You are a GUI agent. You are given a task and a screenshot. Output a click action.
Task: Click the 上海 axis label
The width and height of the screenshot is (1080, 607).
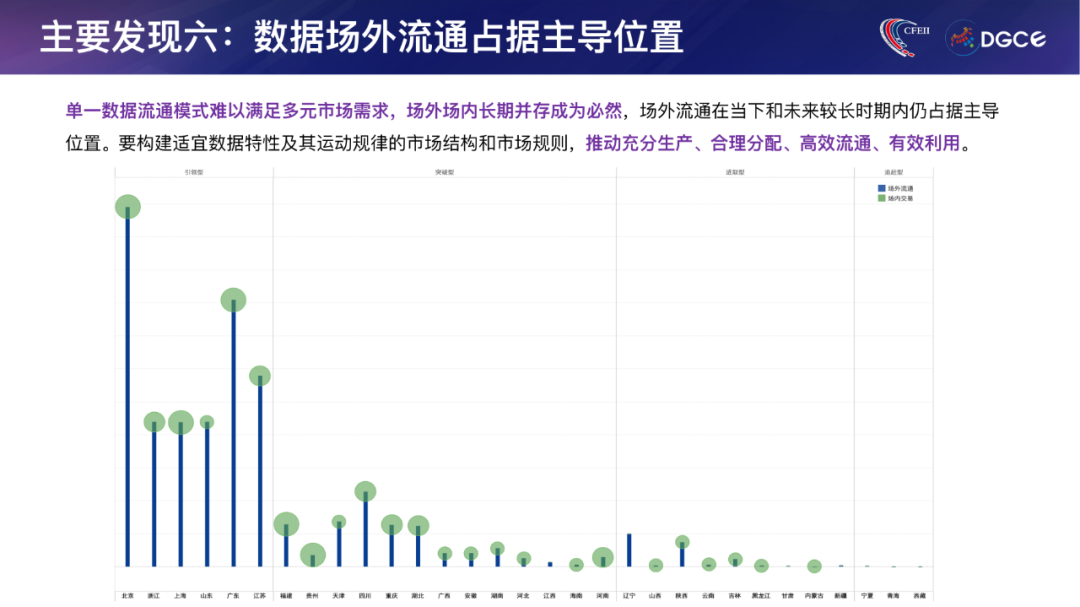click(x=180, y=596)
